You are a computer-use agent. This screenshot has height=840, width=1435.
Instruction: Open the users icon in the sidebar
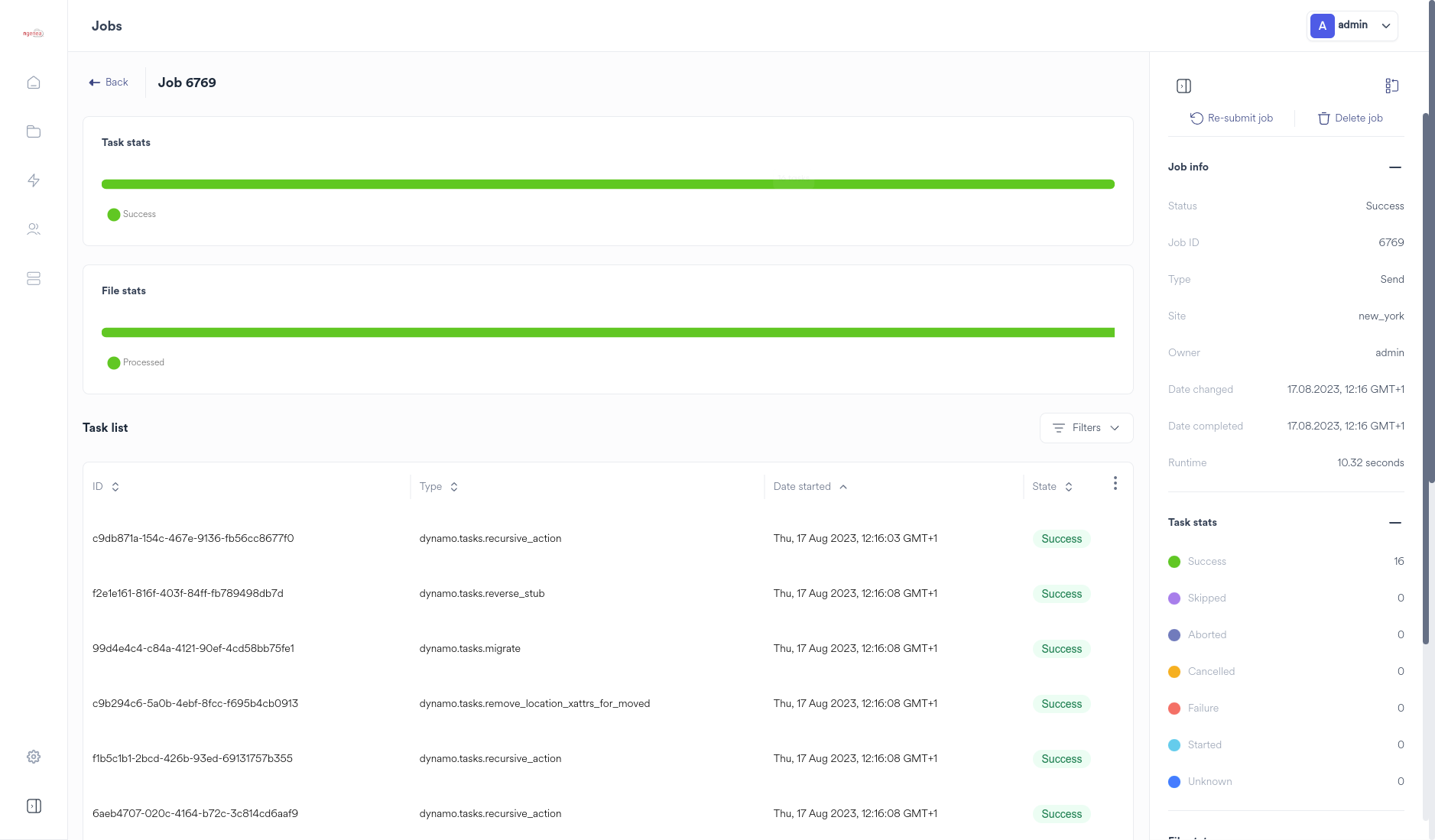[33, 229]
